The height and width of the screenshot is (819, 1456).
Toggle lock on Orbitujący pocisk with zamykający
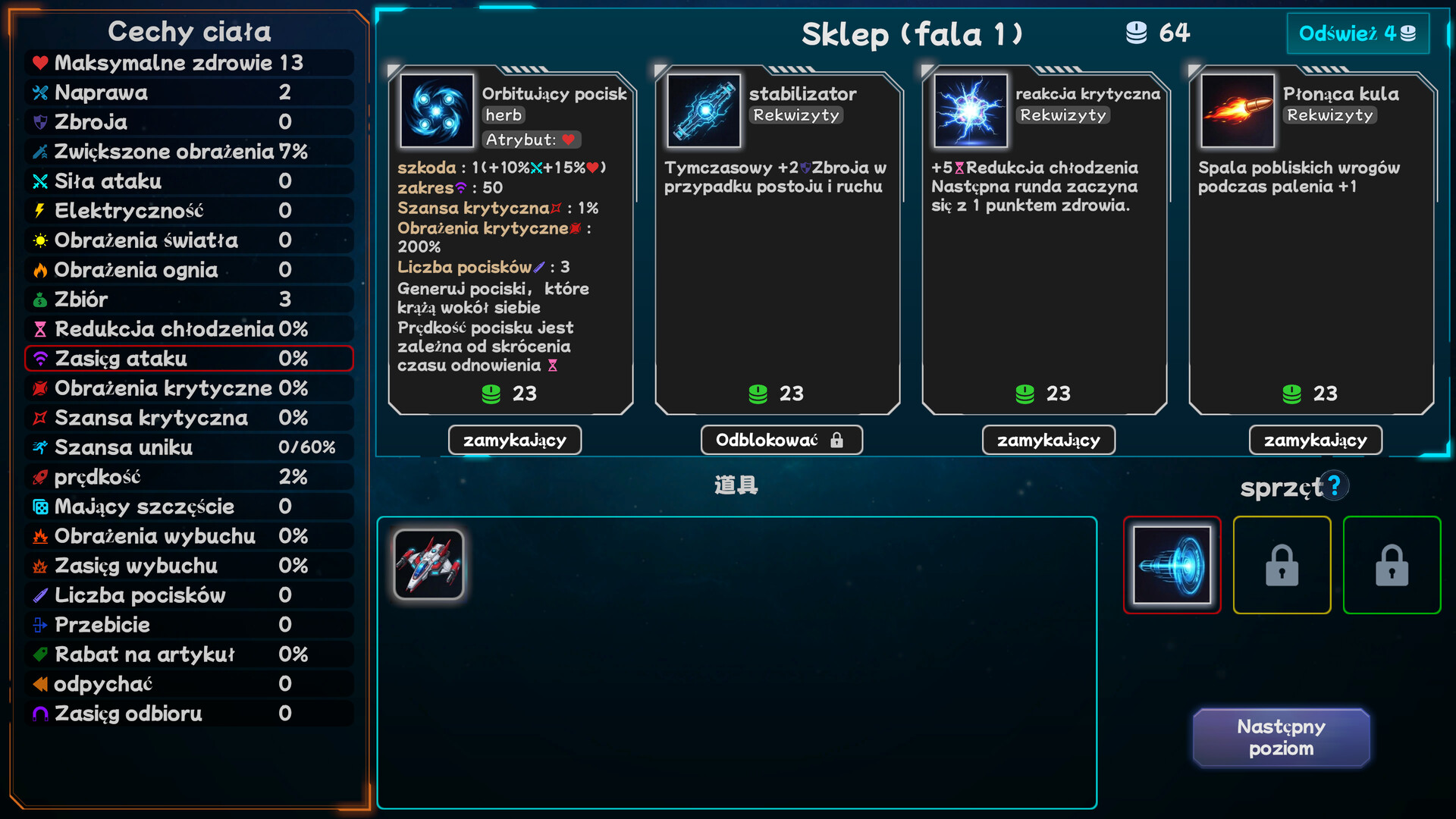point(515,440)
